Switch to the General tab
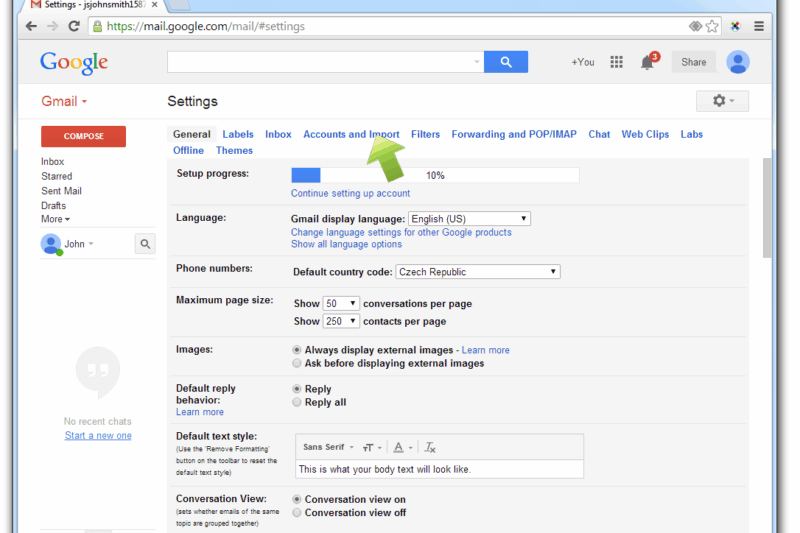 point(191,134)
